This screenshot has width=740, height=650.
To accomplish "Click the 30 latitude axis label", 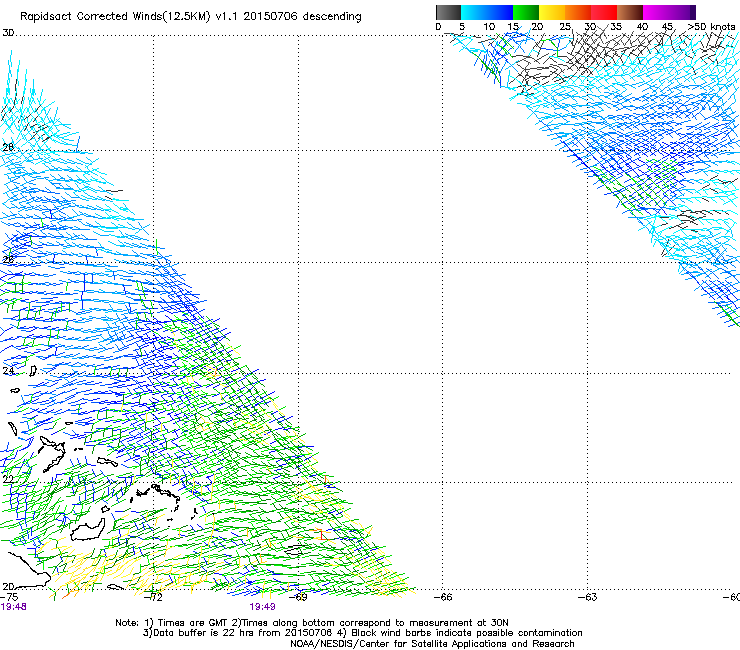I will click(8, 33).
